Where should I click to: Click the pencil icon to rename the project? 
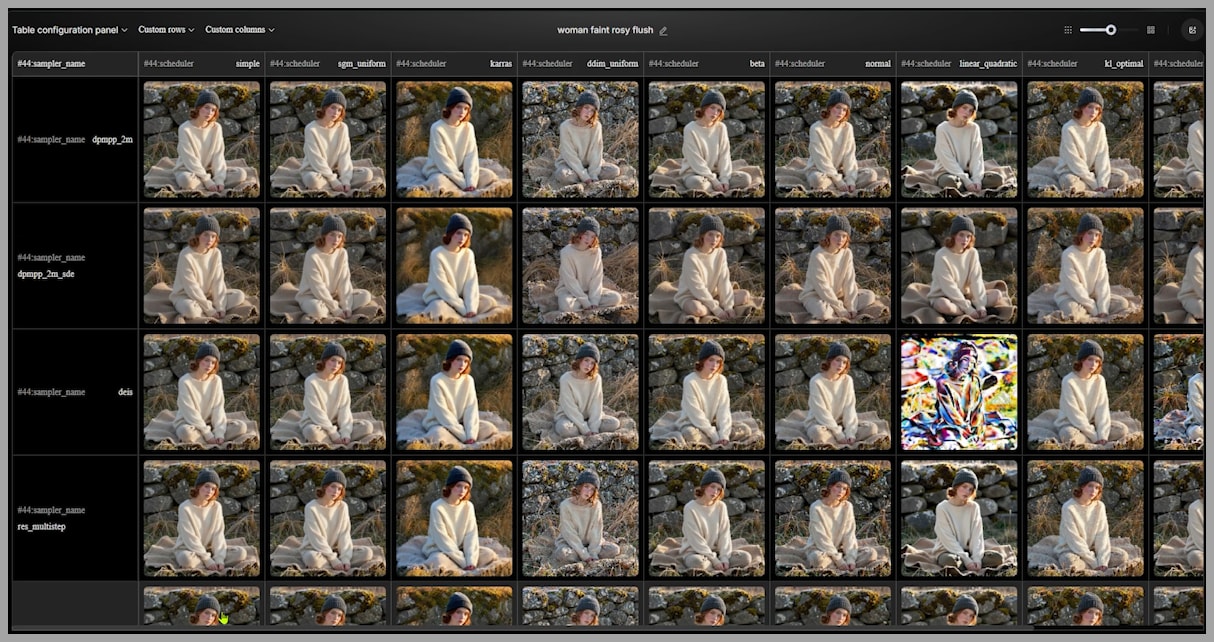point(665,30)
